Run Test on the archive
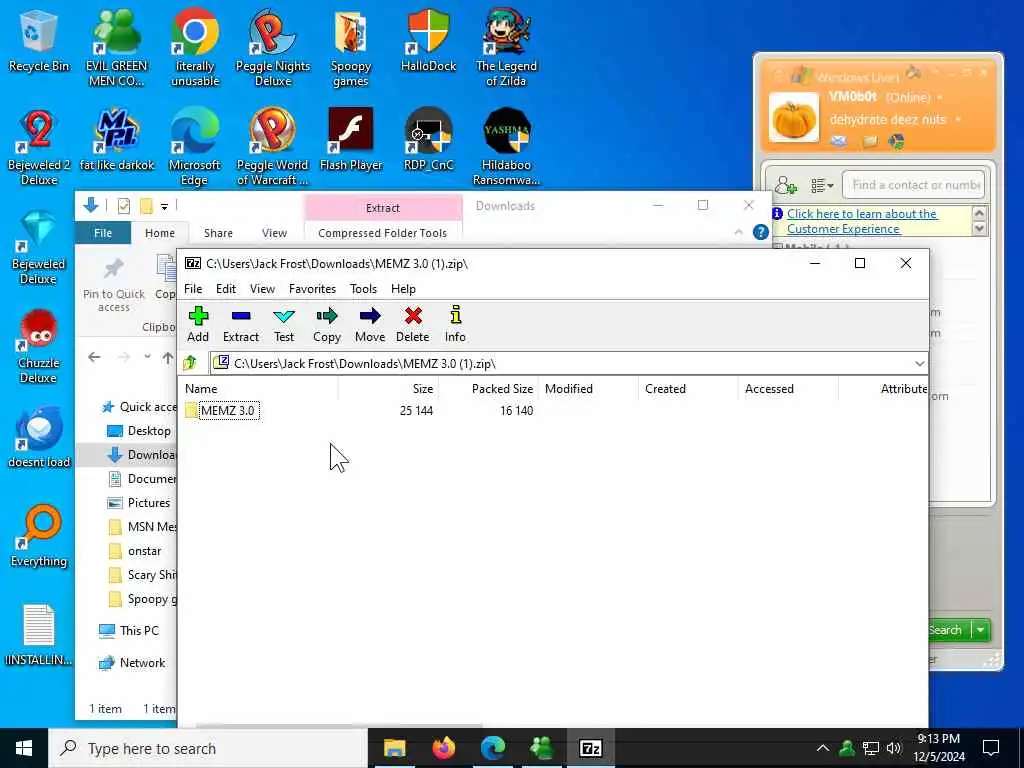 [283, 324]
